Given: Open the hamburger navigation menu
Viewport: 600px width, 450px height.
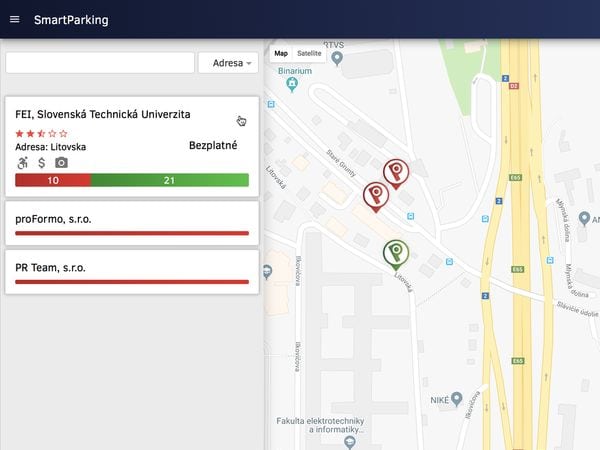Looking at the screenshot, I should click(x=14, y=20).
